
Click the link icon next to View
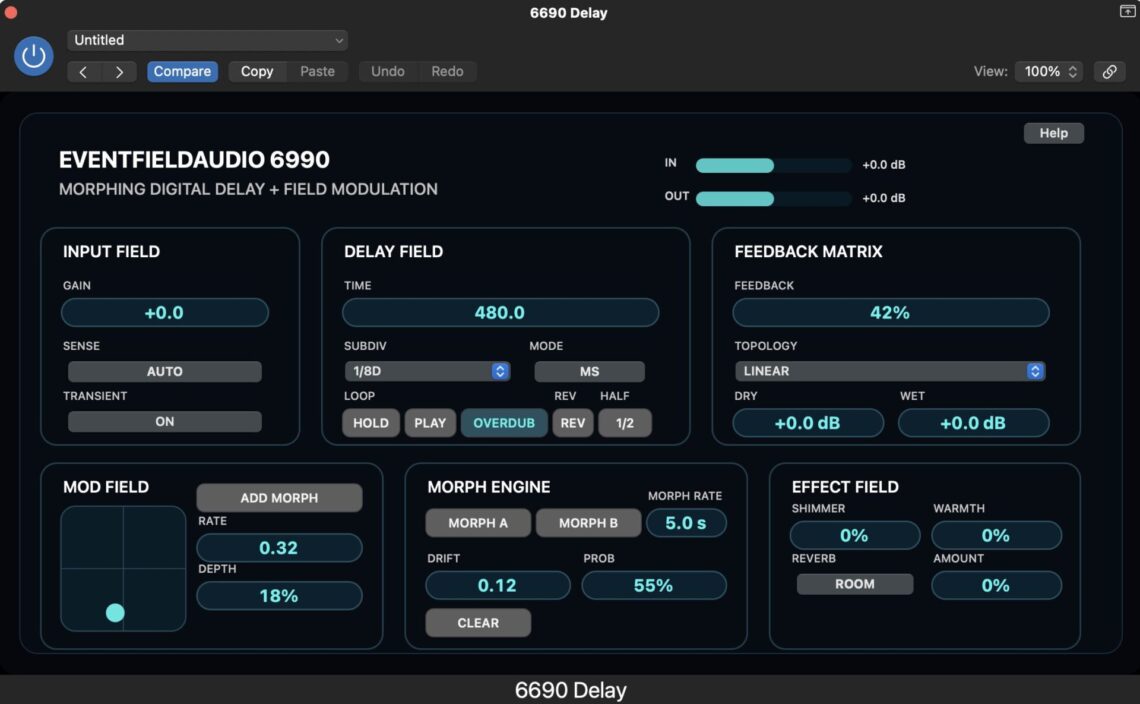pos(1108,71)
